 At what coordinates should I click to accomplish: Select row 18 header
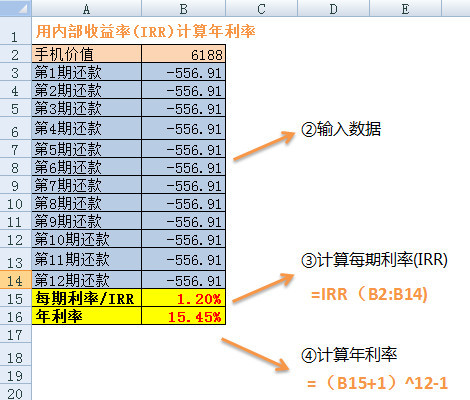16,354
